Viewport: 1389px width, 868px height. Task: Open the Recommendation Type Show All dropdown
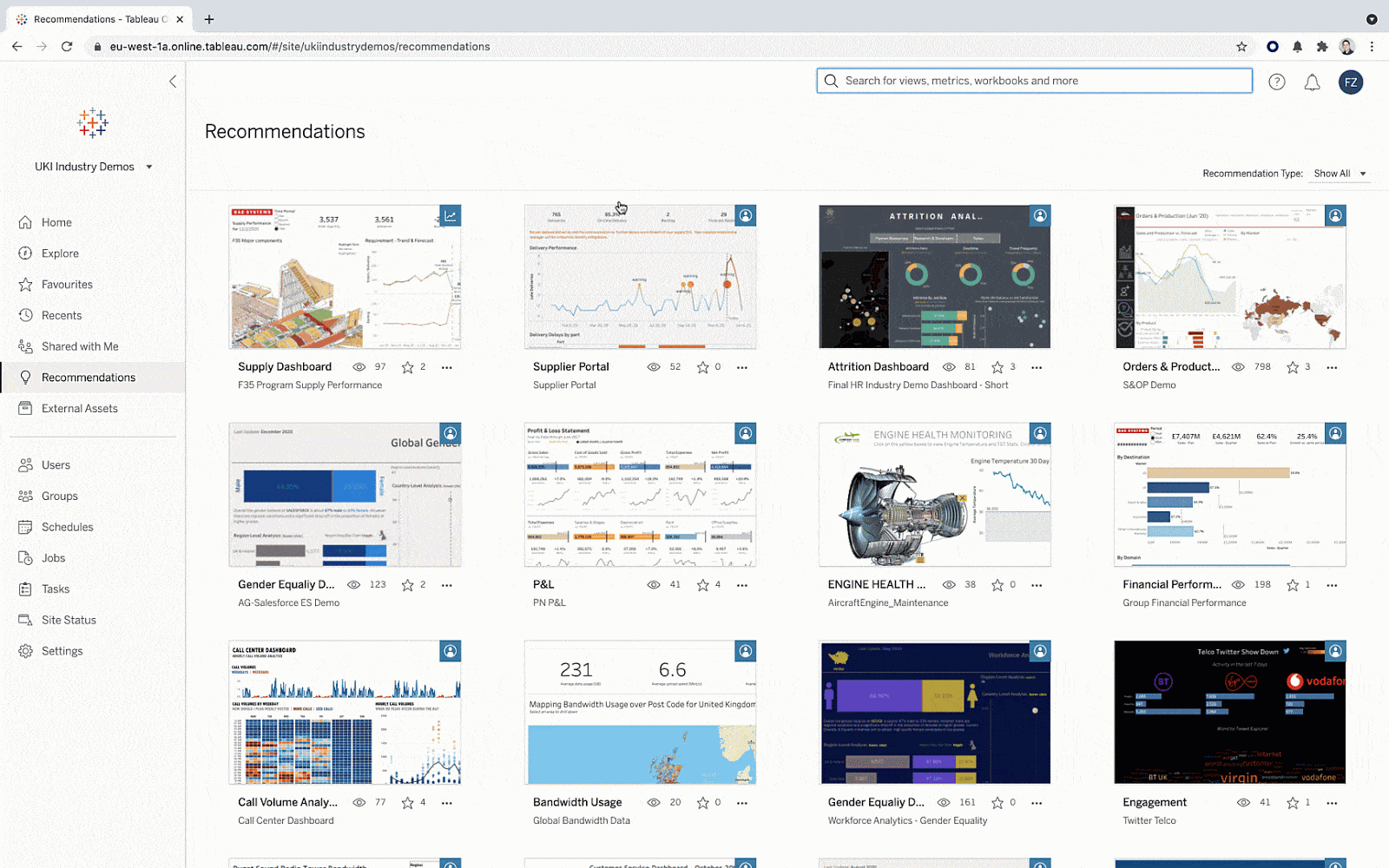click(1339, 173)
